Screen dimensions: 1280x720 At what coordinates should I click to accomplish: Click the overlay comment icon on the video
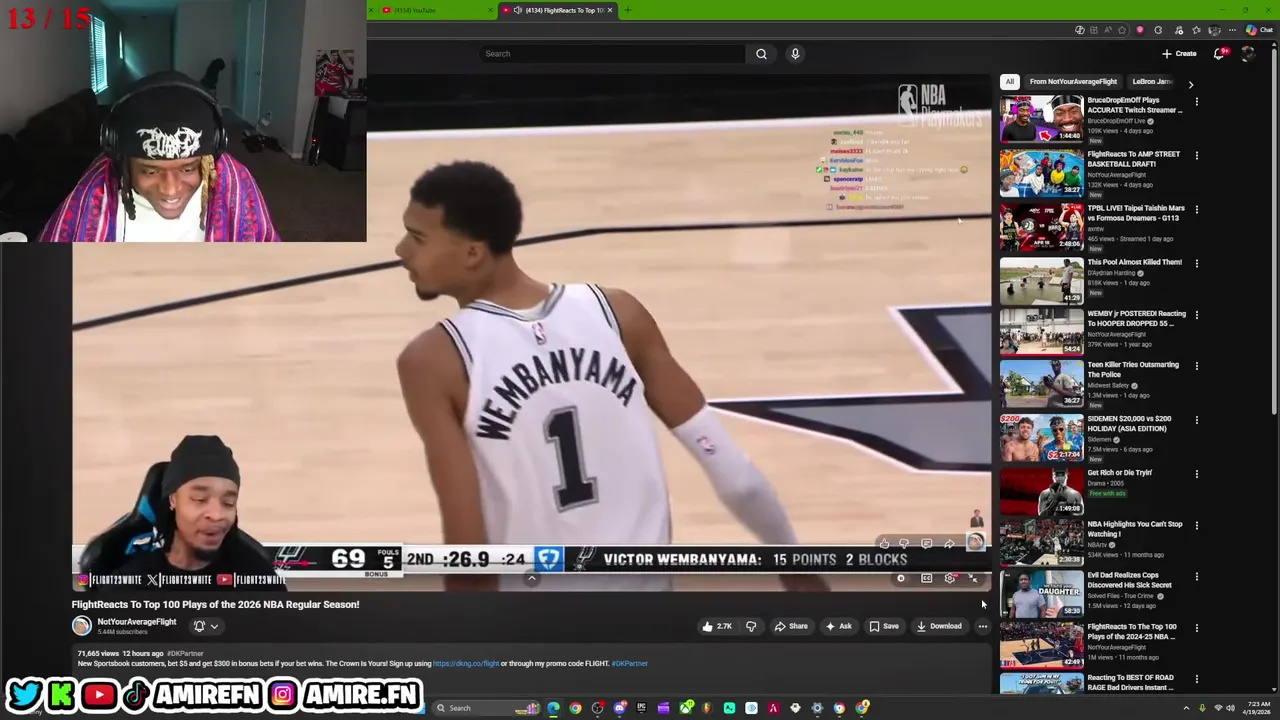tap(926, 544)
